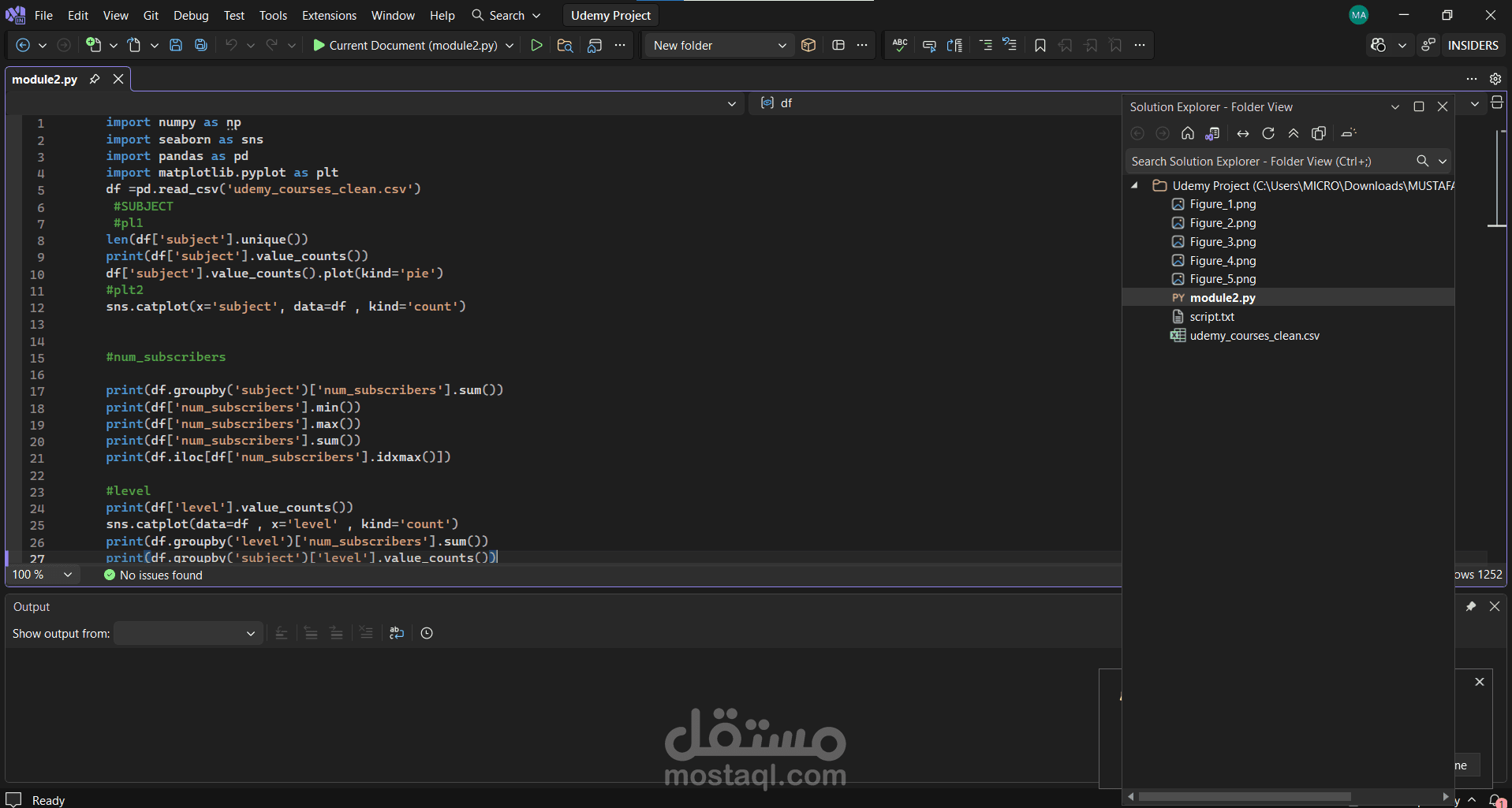Start Current Document (module2.py) run button
Screen dimensions: 1512x808
[405, 46]
